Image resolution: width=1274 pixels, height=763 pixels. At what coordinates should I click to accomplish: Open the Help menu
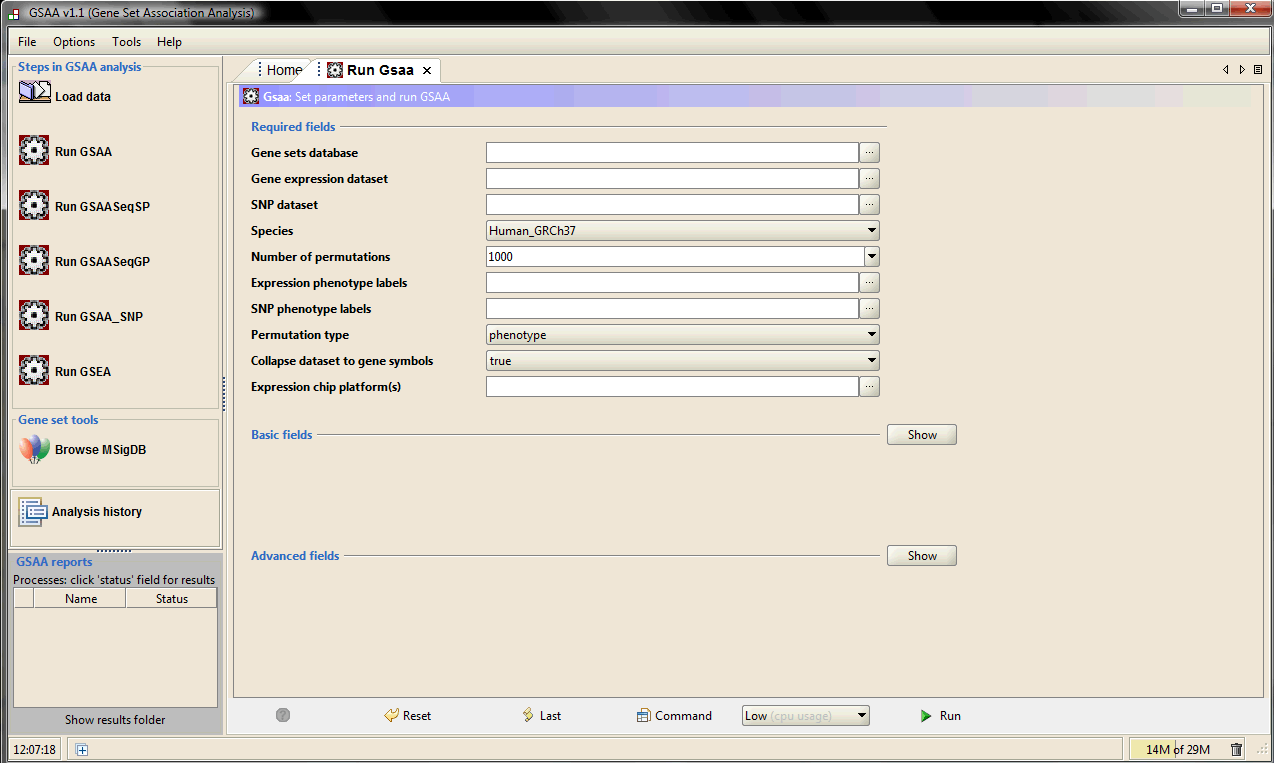[169, 41]
